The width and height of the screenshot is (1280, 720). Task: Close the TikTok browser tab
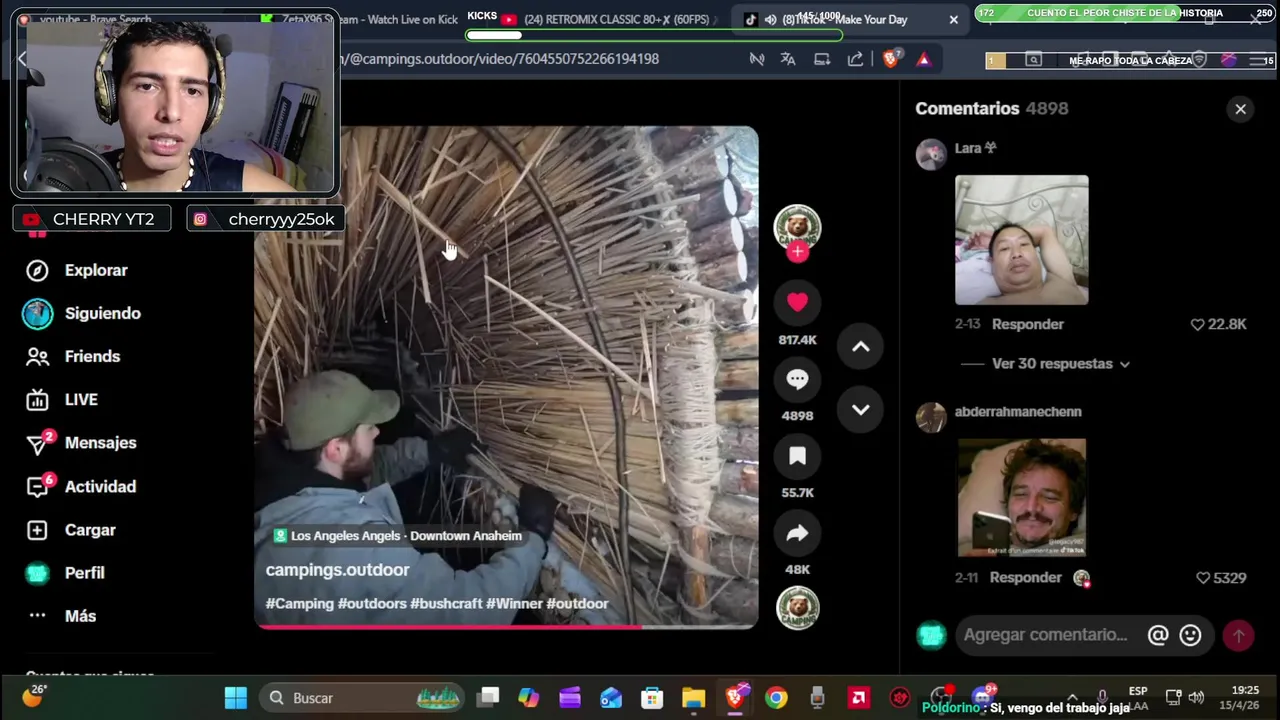[x=953, y=19]
